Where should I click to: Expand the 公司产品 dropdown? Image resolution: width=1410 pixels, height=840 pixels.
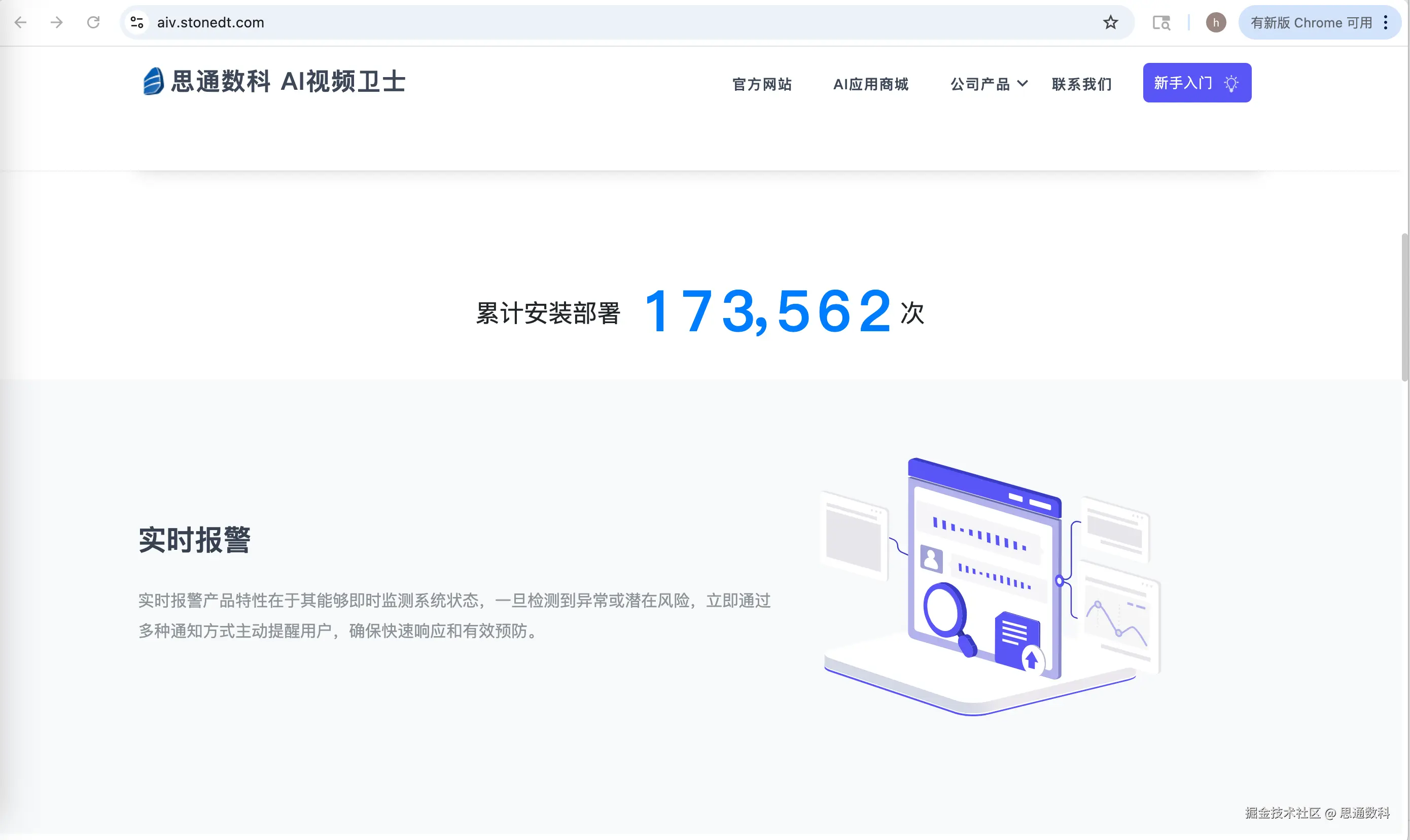[980, 84]
